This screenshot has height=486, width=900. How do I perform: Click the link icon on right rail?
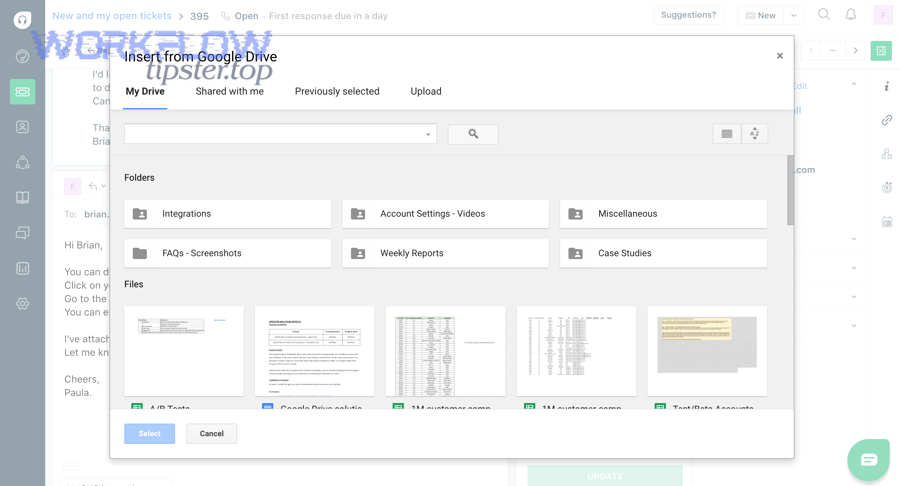(887, 120)
